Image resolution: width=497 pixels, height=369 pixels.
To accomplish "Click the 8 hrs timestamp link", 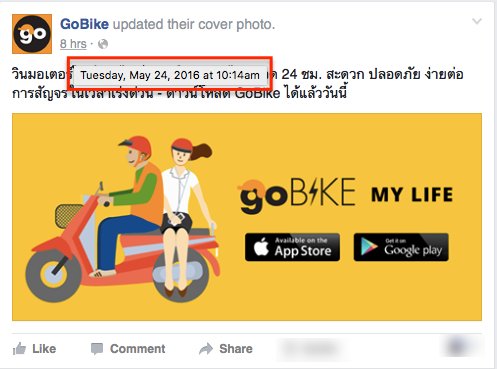I will tap(73, 44).
